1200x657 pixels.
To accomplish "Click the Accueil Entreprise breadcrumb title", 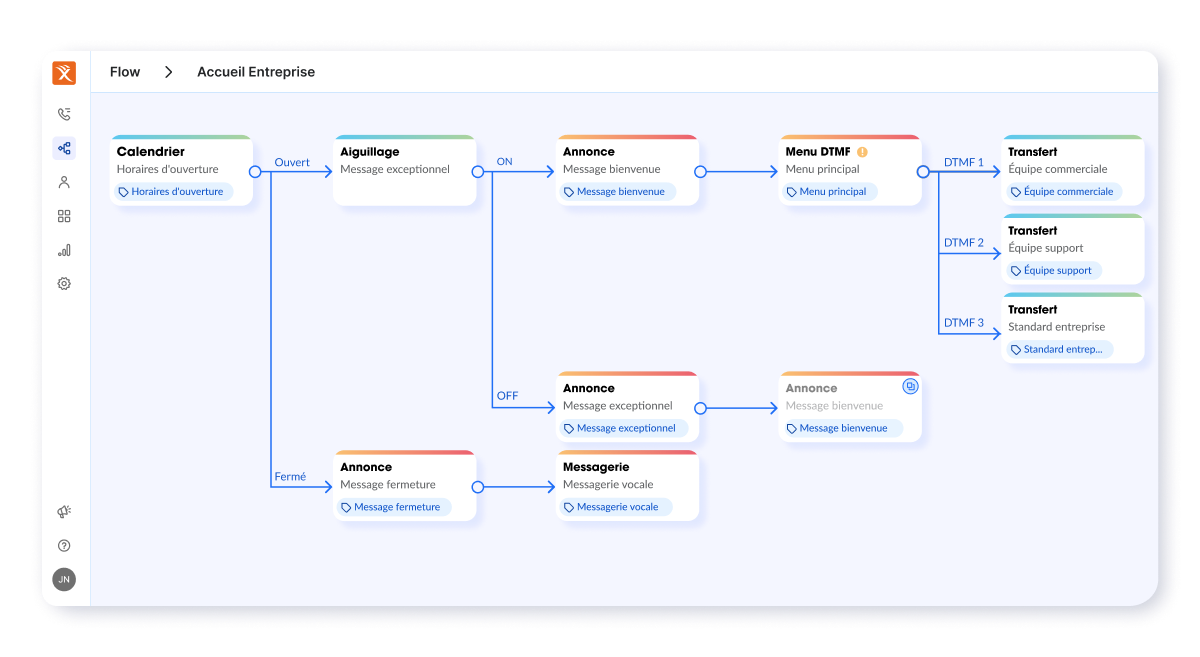I will pyautogui.click(x=256, y=72).
